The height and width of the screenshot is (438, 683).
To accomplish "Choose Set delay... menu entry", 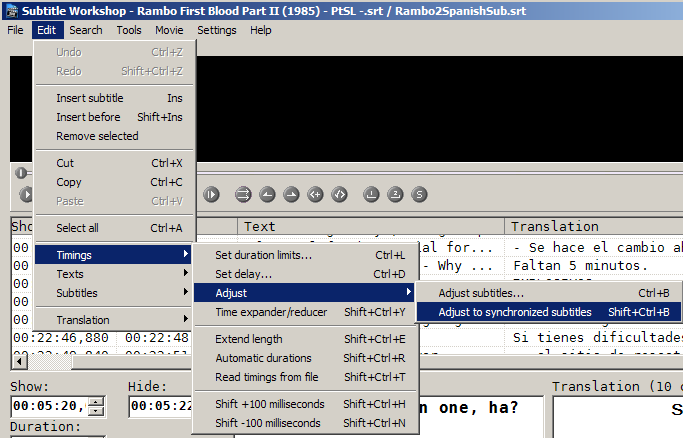I will coord(305,274).
